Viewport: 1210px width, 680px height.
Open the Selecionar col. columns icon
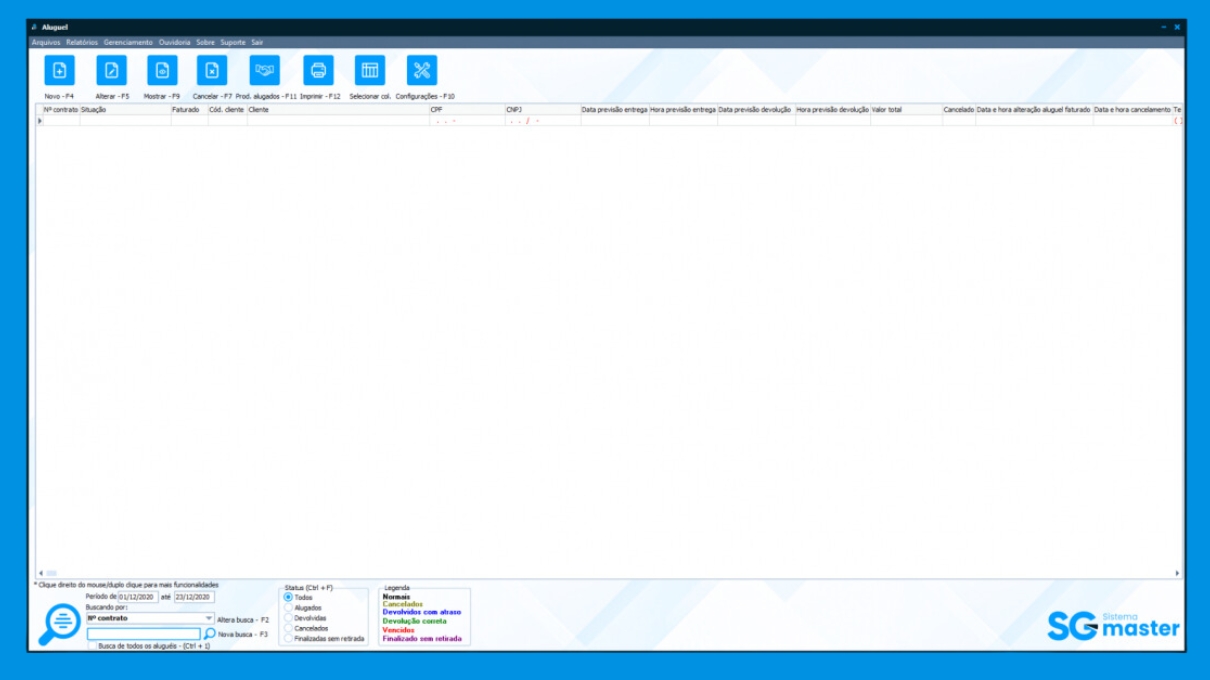coord(370,70)
